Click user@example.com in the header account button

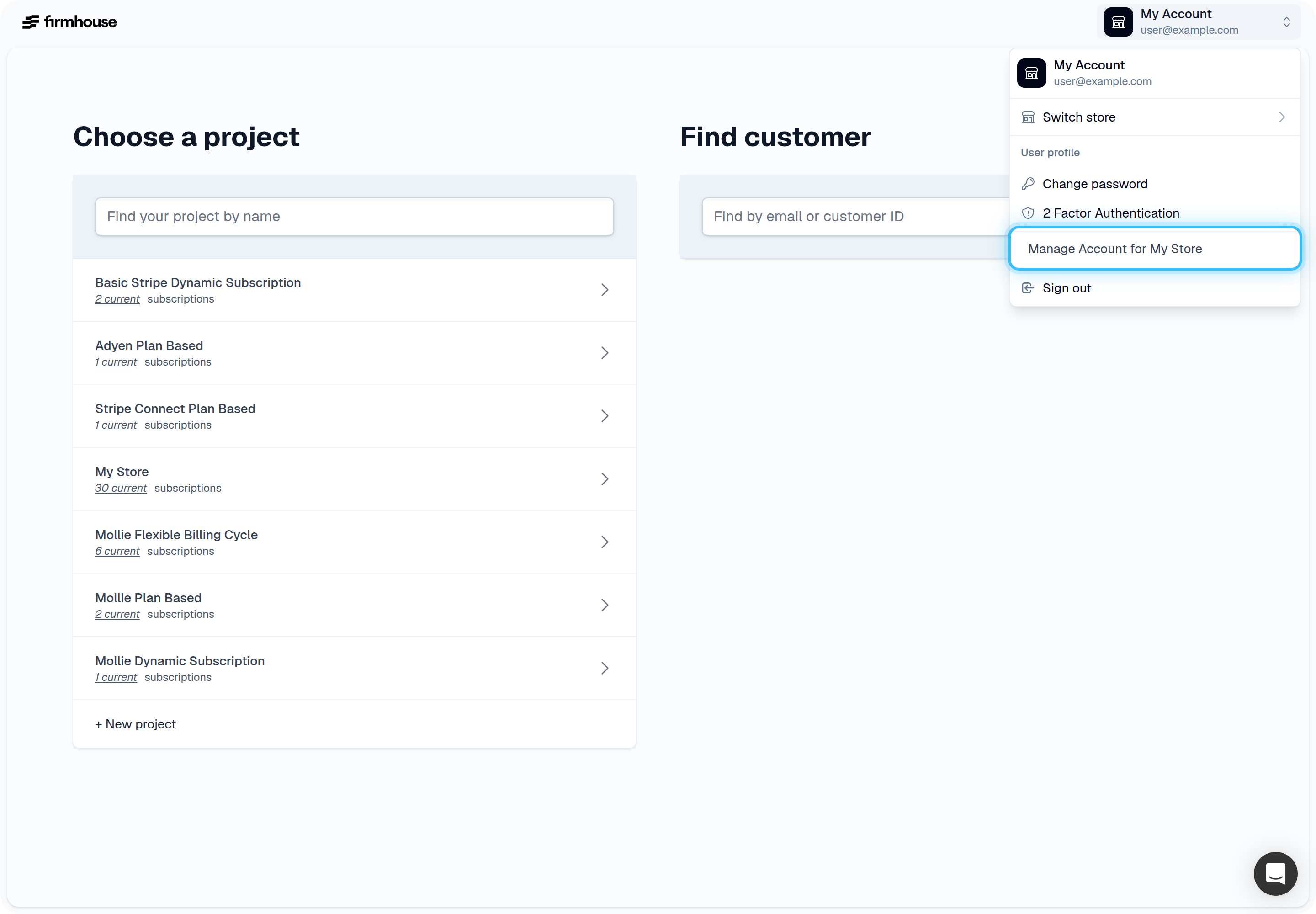pyautogui.click(x=1189, y=30)
